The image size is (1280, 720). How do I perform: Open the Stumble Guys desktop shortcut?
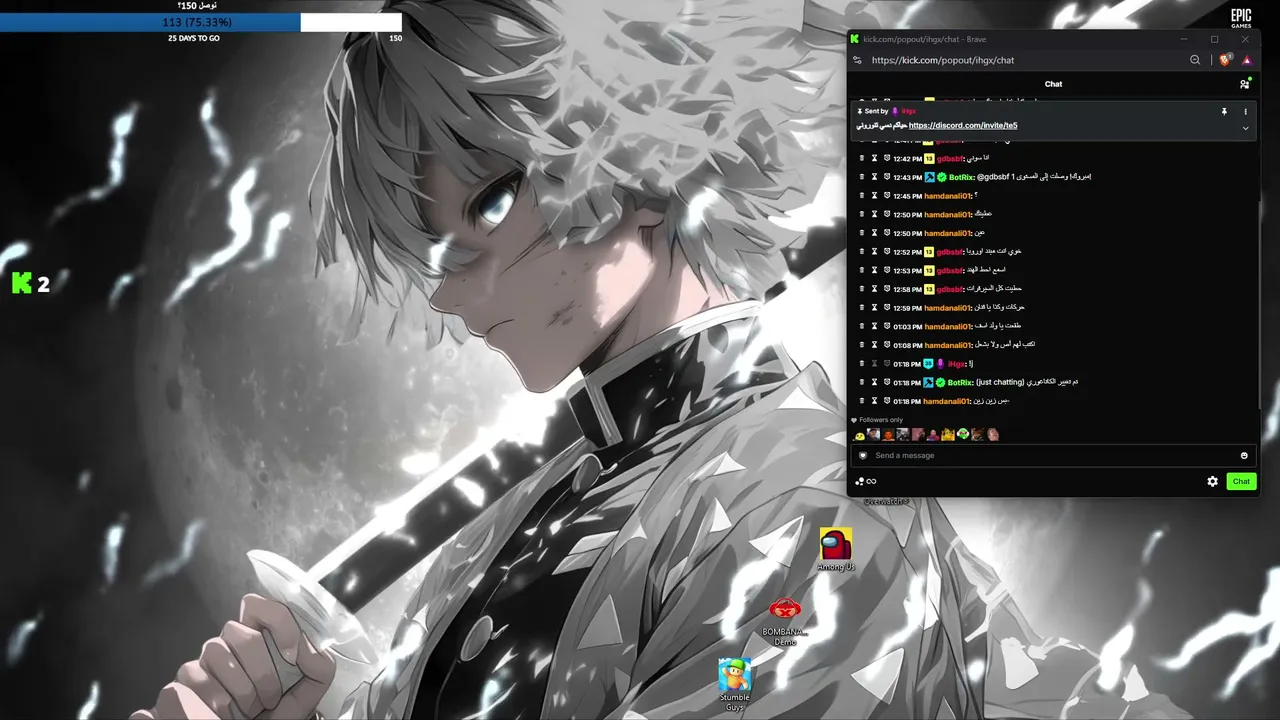click(735, 685)
